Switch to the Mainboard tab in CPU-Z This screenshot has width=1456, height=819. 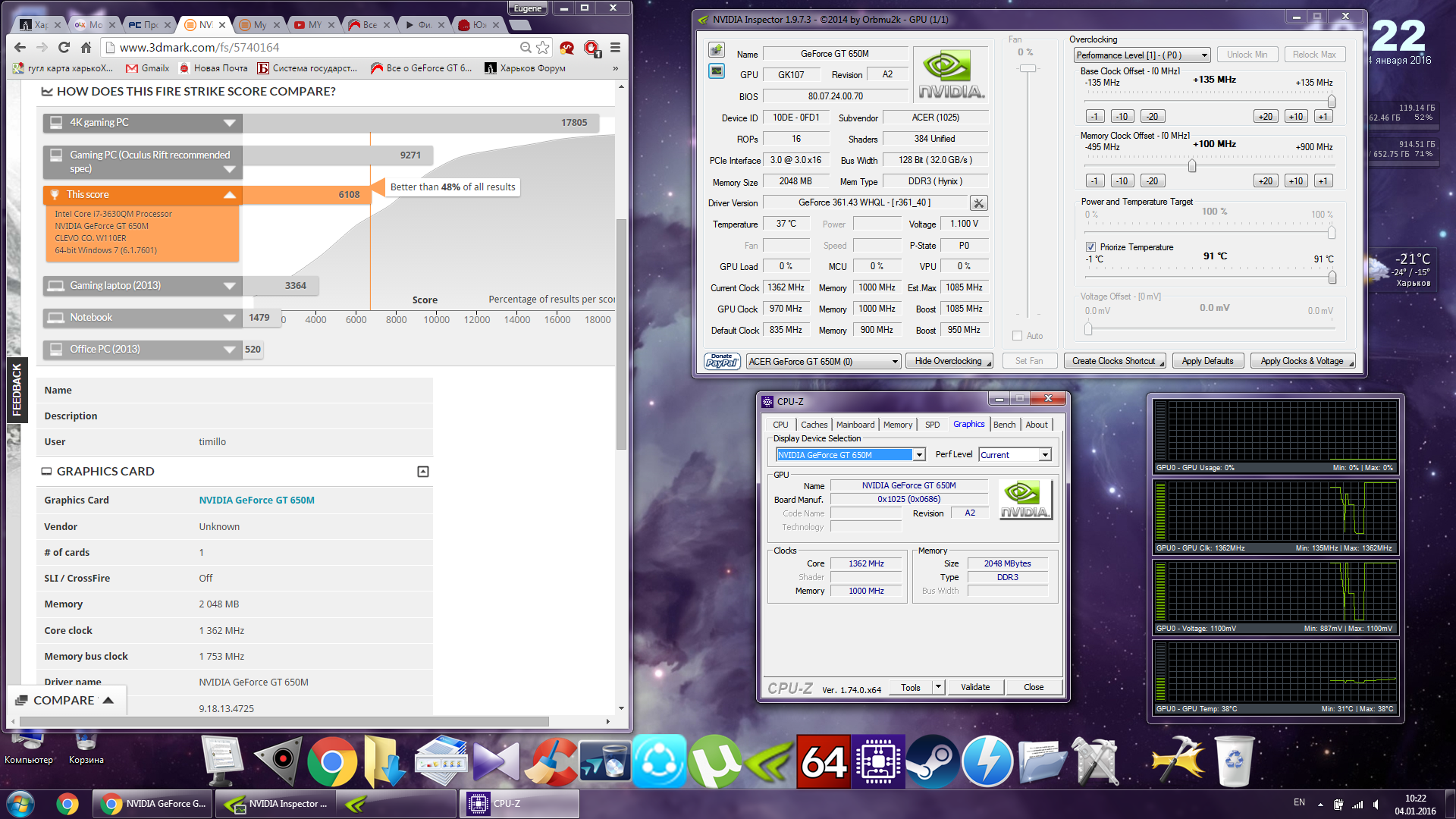[855, 425]
